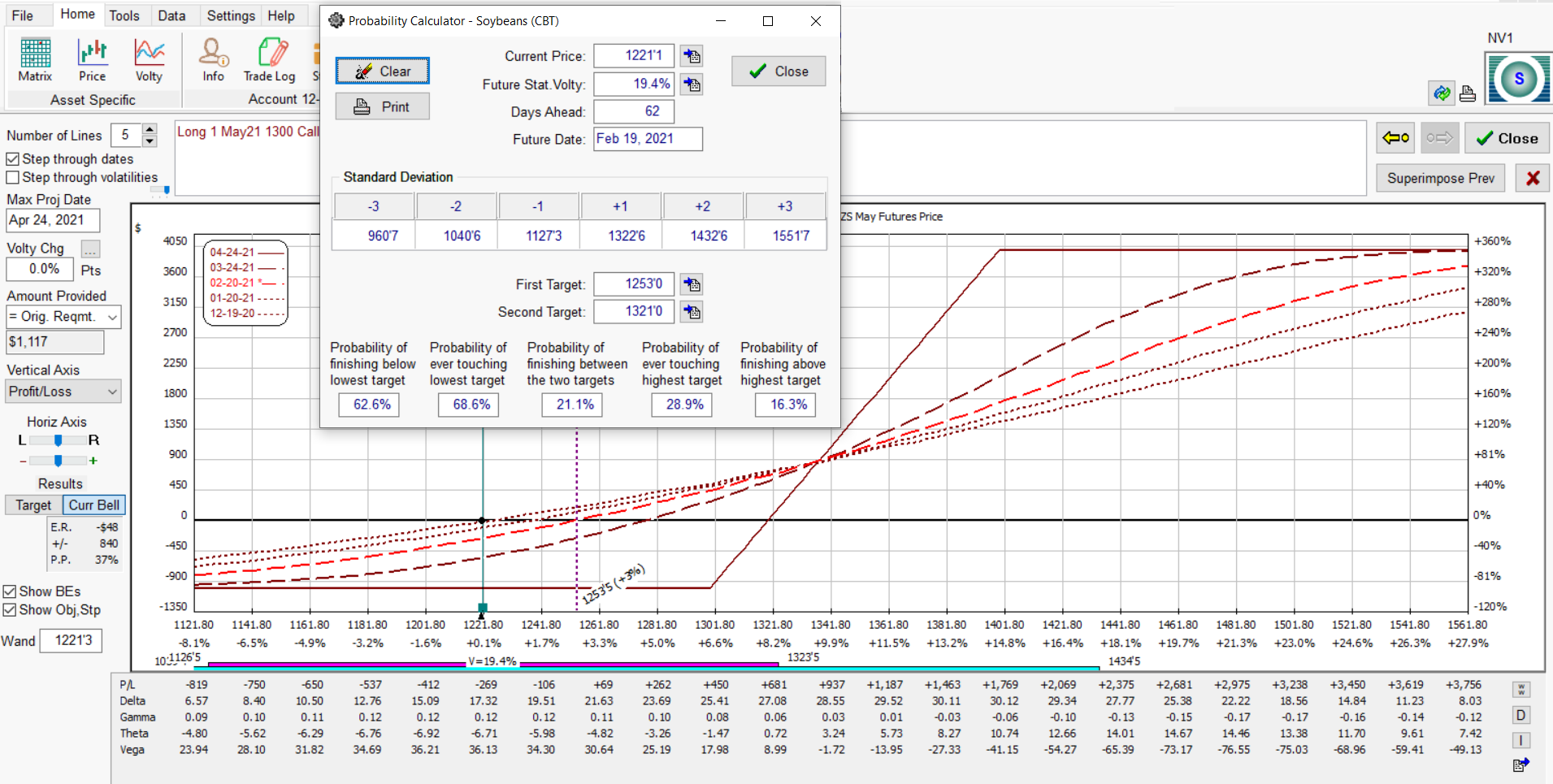
Task: Toggle Step through volatilities checkbox
Action: coord(12,177)
